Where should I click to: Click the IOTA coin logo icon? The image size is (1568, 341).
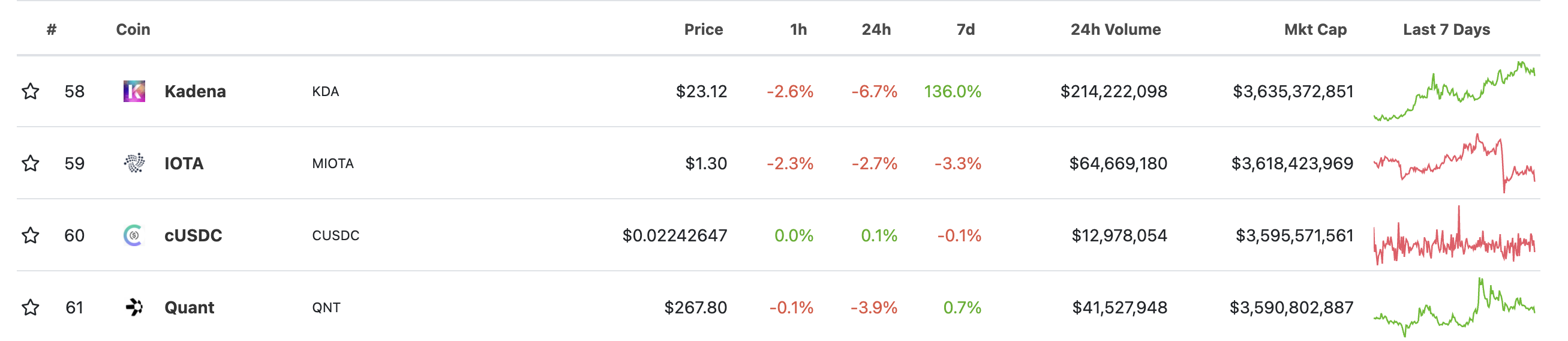pos(134,163)
